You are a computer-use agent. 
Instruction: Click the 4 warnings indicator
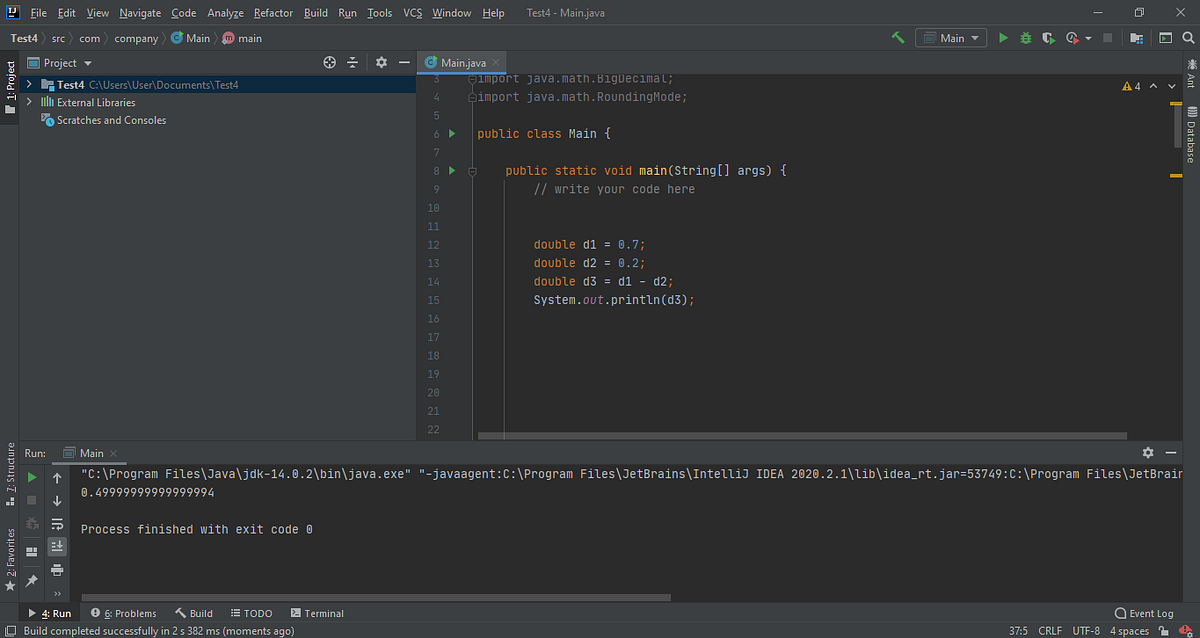click(x=1132, y=86)
